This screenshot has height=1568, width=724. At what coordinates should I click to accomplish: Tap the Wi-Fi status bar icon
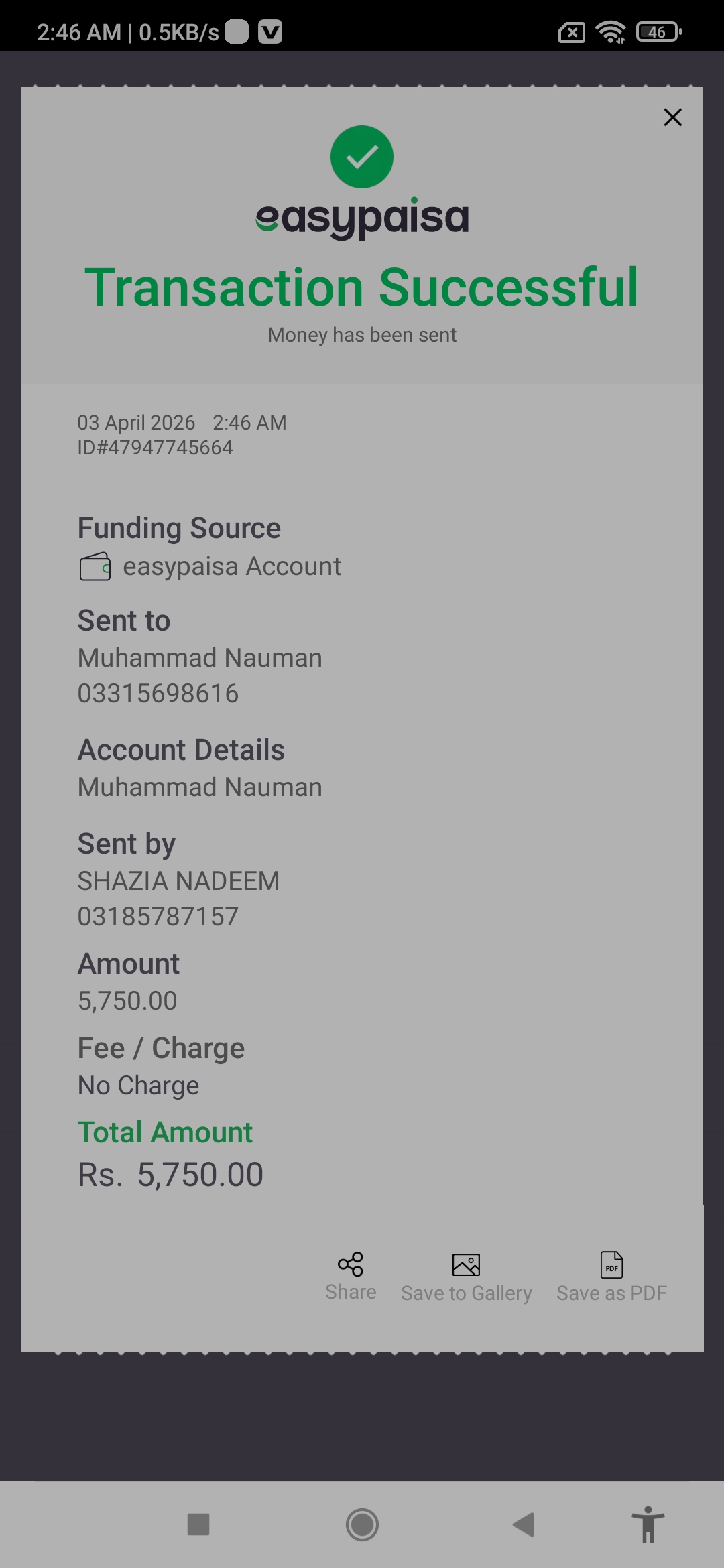tap(610, 31)
